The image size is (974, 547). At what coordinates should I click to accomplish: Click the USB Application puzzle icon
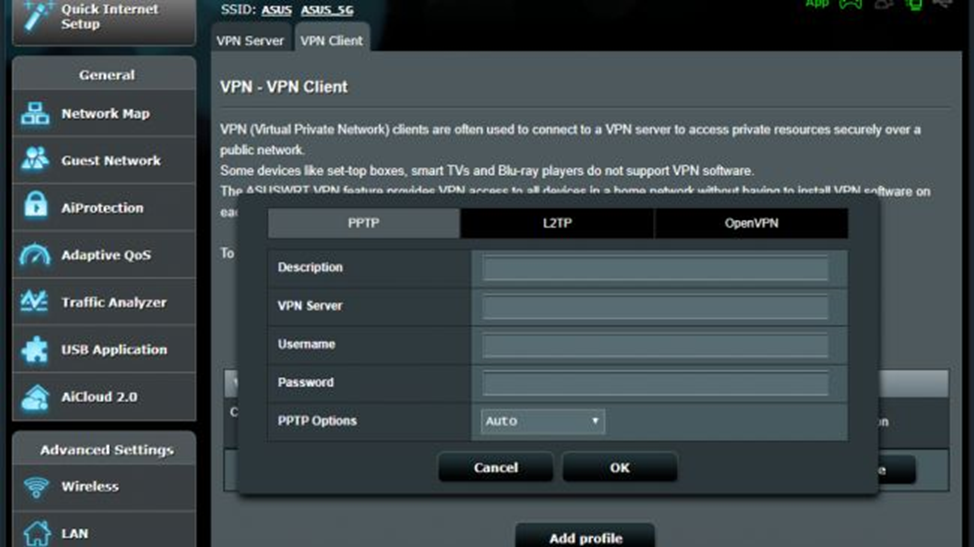click(35, 350)
